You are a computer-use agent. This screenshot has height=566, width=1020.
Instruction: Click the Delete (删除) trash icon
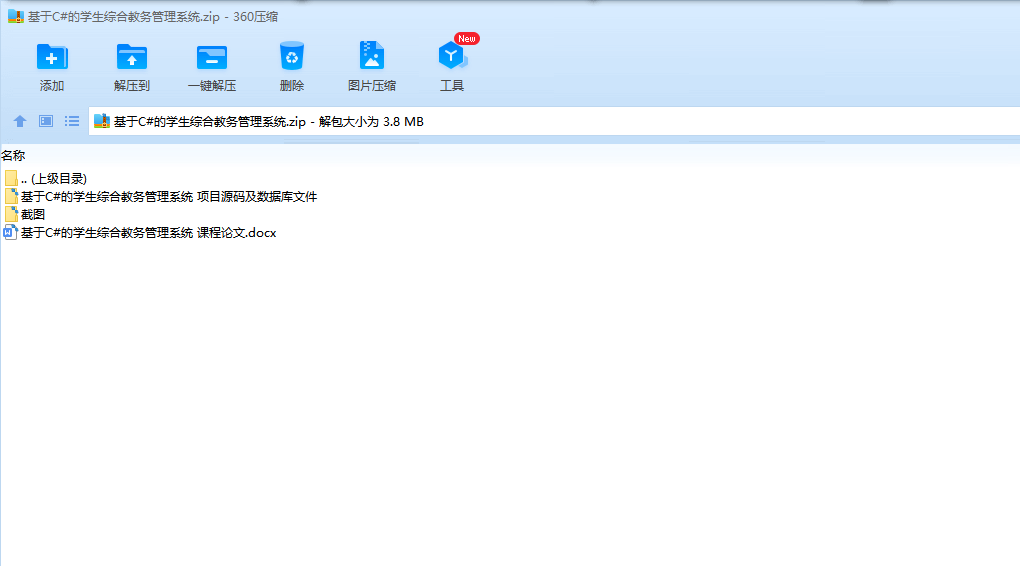point(291,57)
